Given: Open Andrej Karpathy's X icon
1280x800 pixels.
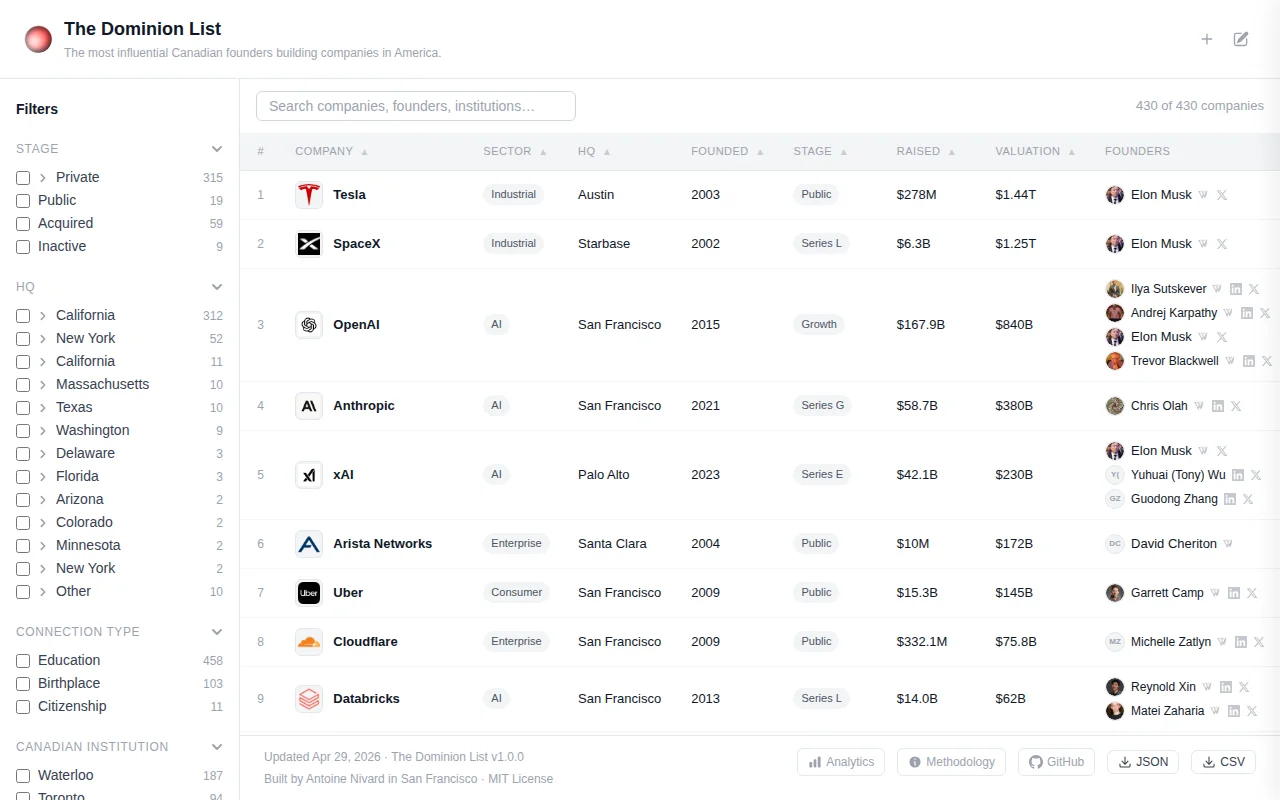Looking at the screenshot, I should coord(1265,313).
